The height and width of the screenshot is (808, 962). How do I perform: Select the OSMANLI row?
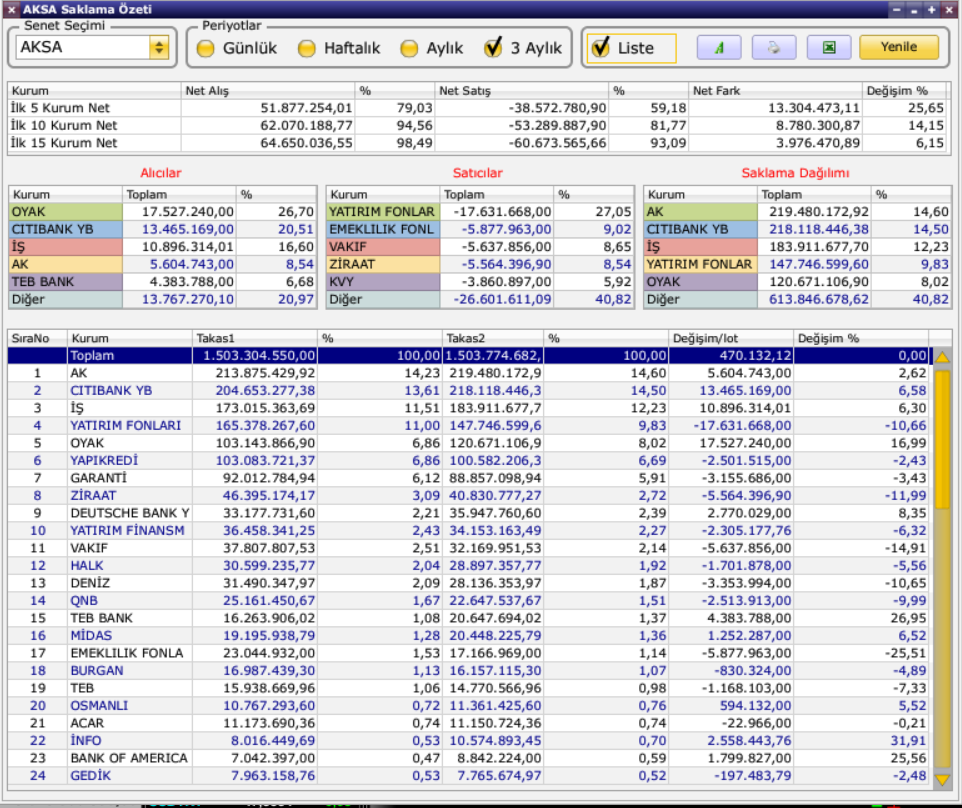(470, 706)
